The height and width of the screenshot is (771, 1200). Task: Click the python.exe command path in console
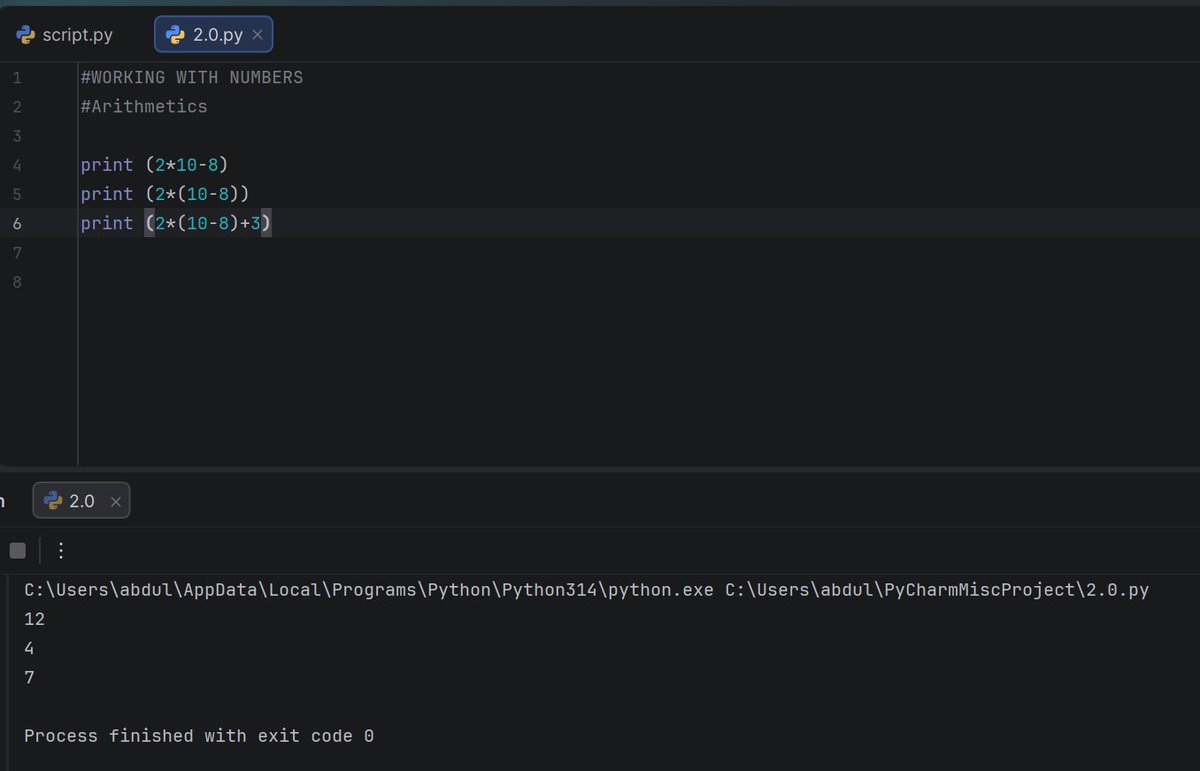[x=587, y=590]
